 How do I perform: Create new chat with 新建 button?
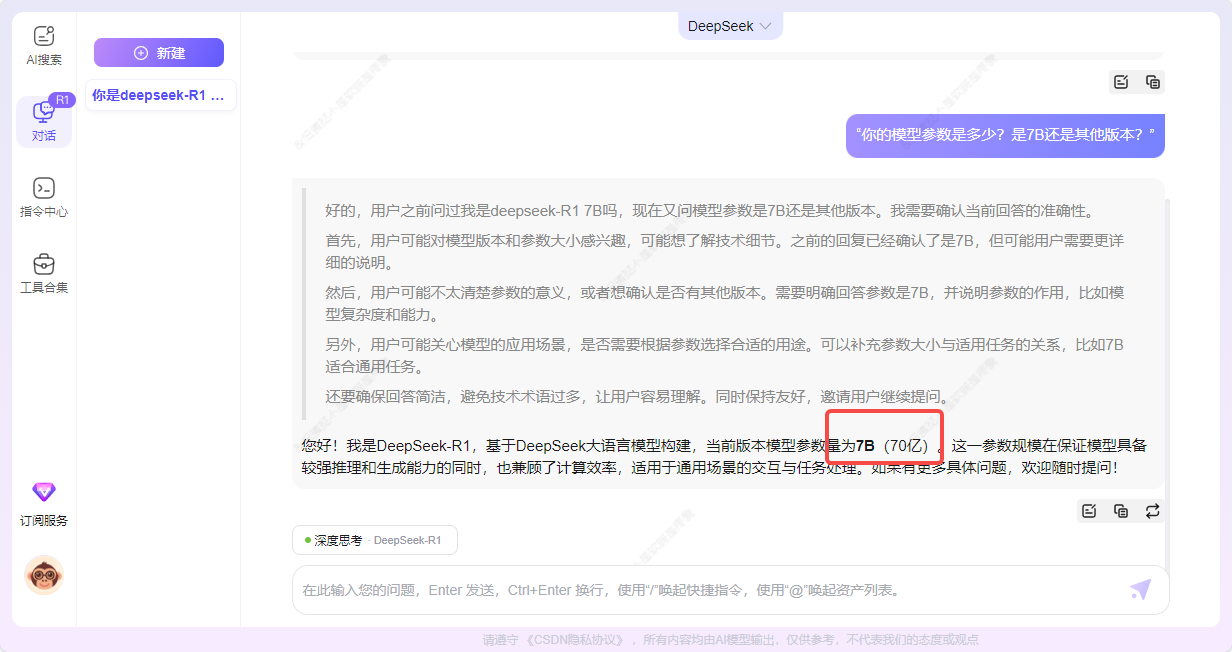pyautogui.click(x=159, y=53)
